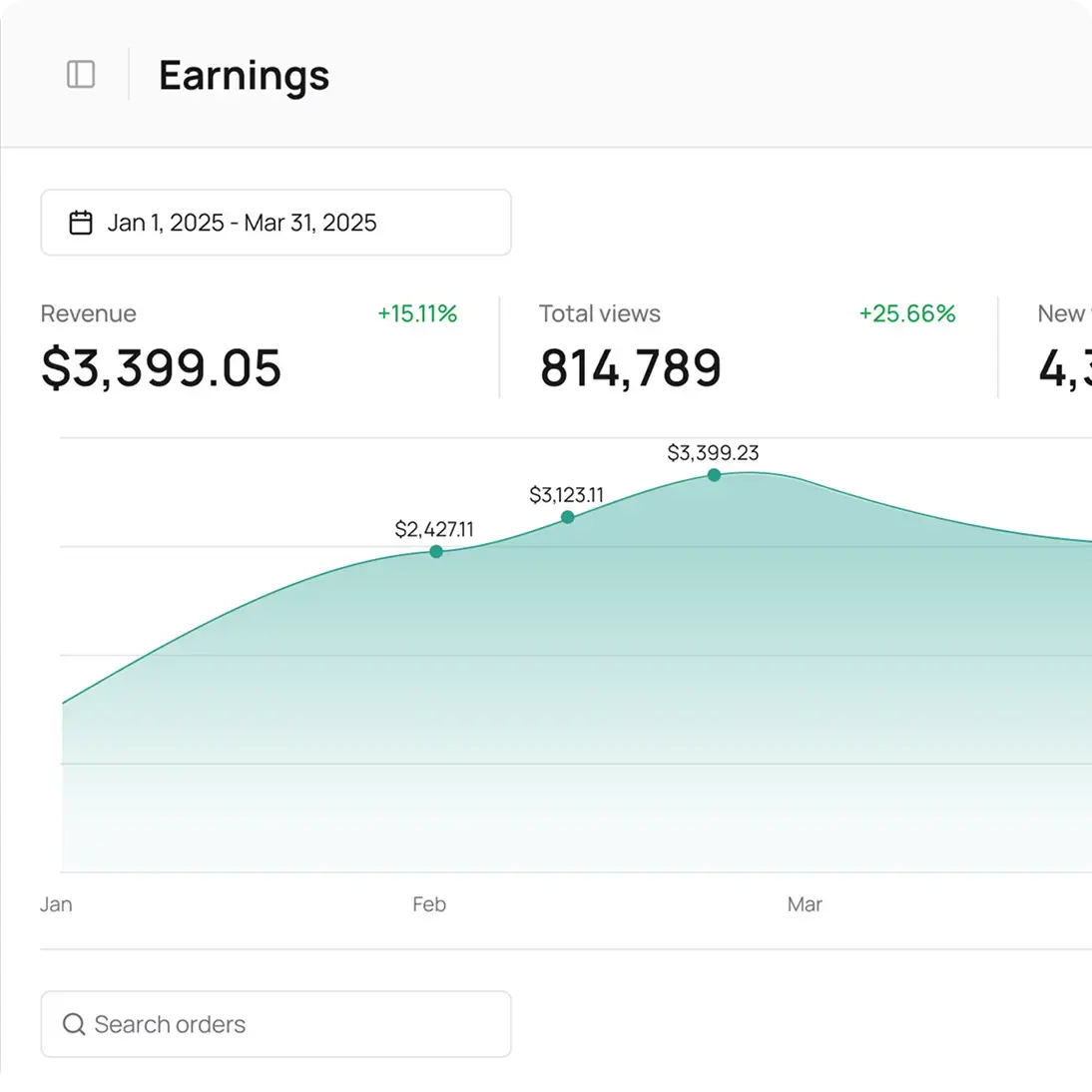Click the Revenue figure $3,399.05
Image resolution: width=1092 pixels, height=1092 pixels.
tap(162, 368)
